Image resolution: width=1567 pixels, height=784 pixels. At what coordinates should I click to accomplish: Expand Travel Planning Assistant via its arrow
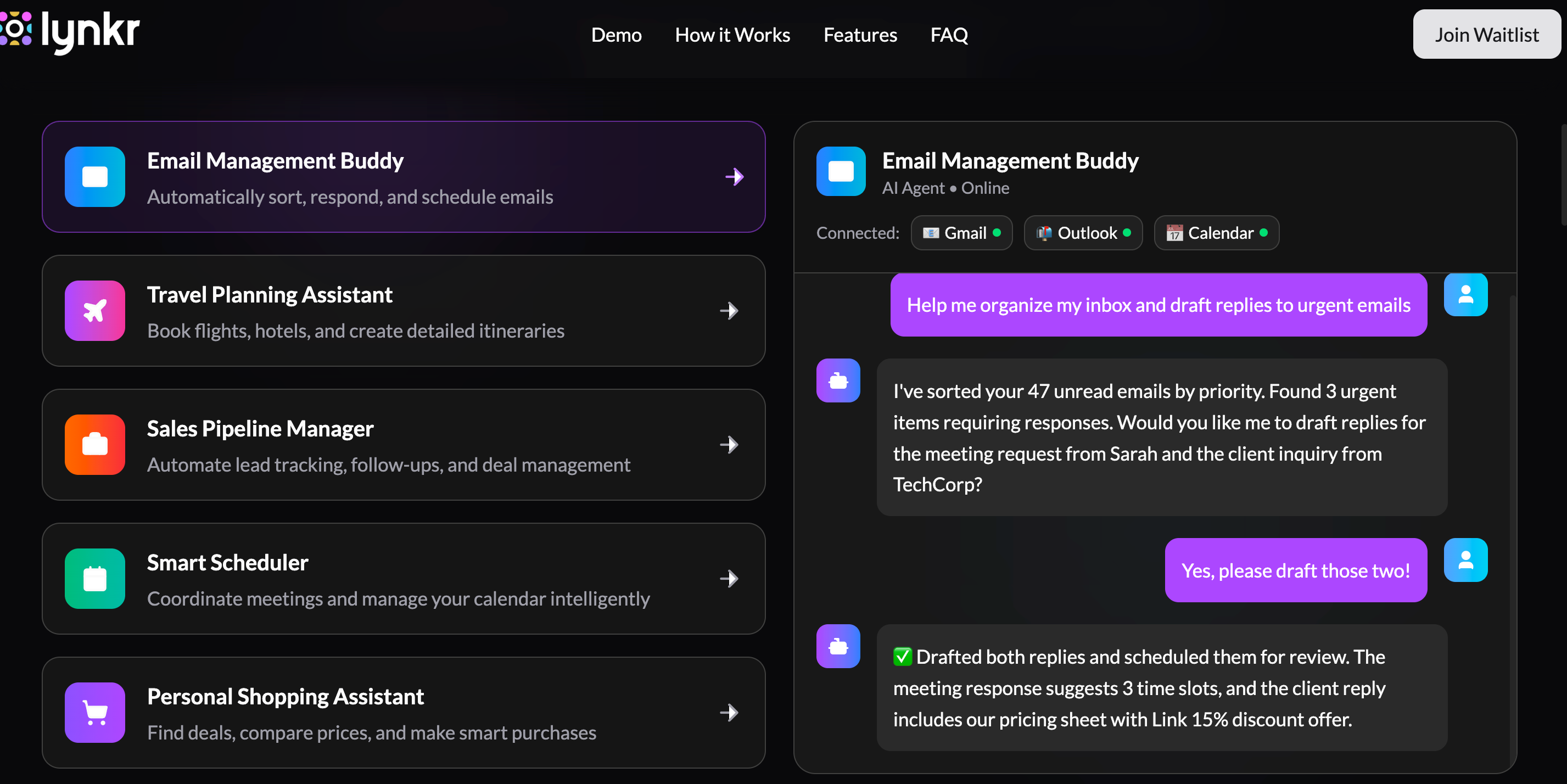[x=729, y=311]
